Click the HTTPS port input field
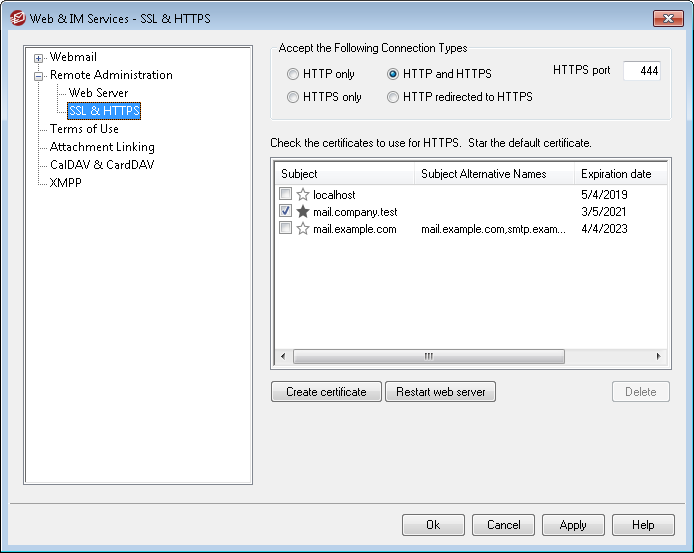 pyautogui.click(x=640, y=71)
